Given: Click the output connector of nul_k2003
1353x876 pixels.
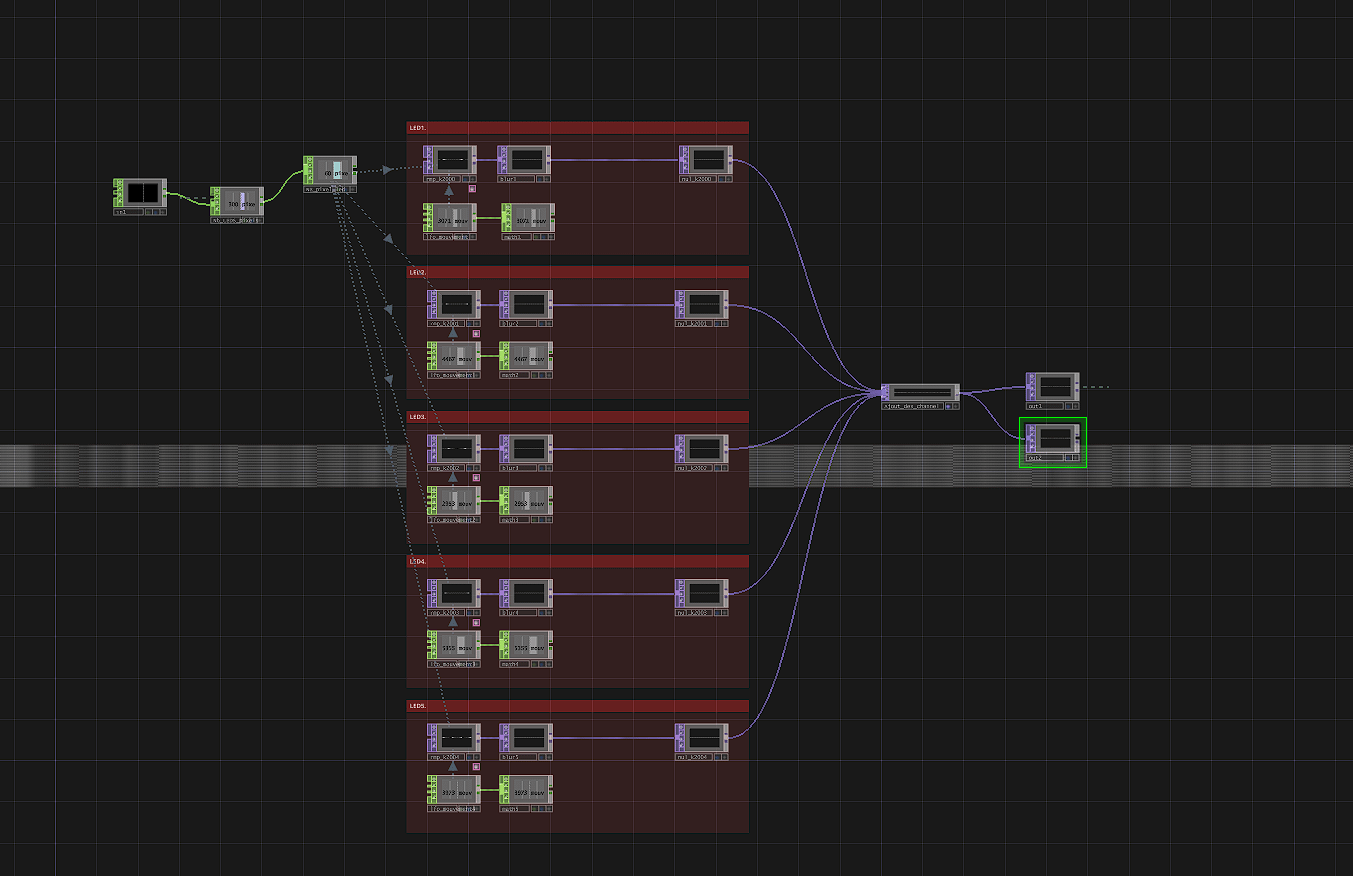Looking at the screenshot, I should coord(732,593).
